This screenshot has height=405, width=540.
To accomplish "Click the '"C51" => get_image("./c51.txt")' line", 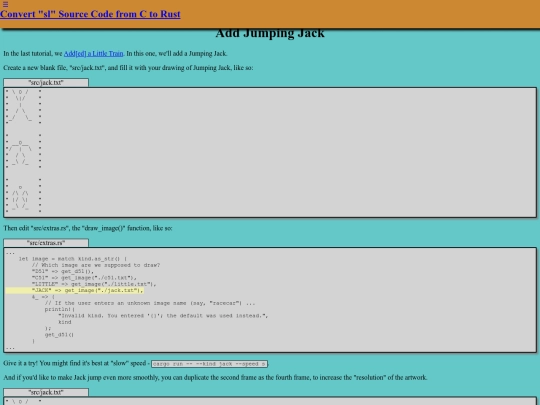I will pyautogui.click(x=84, y=278).
